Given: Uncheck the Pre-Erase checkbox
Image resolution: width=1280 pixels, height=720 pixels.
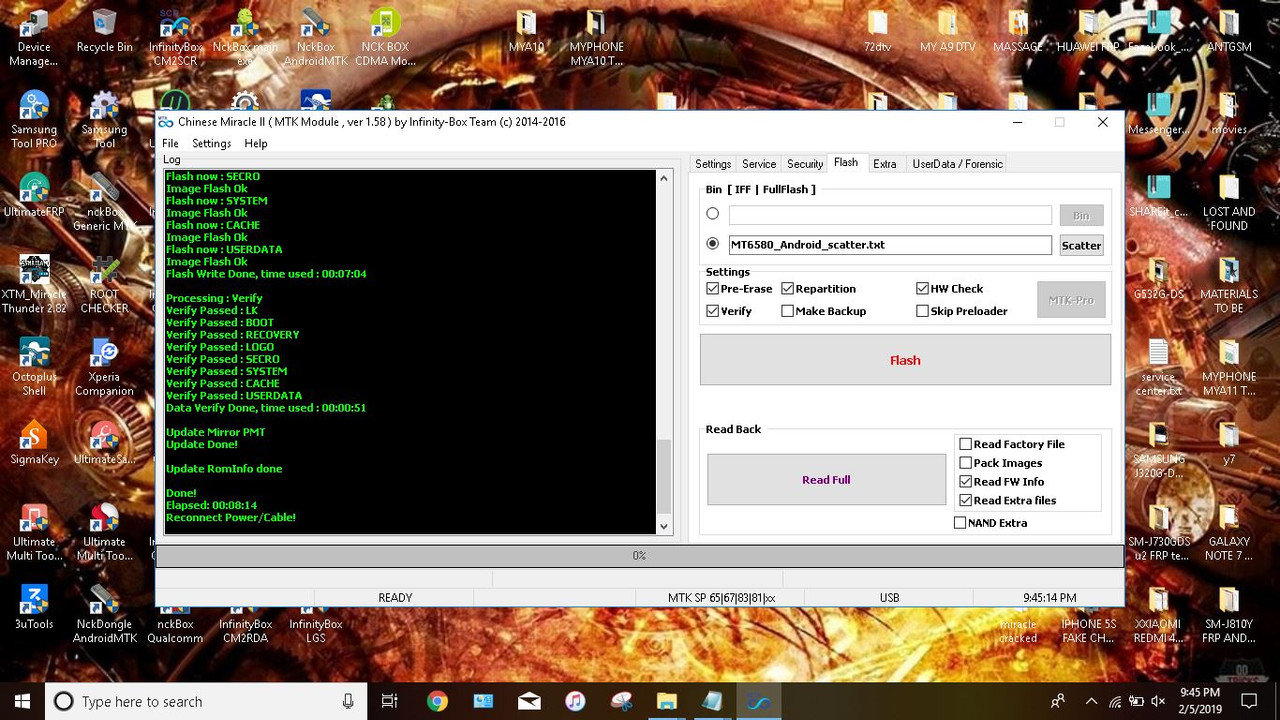Looking at the screenshot, I should (739, 288).
